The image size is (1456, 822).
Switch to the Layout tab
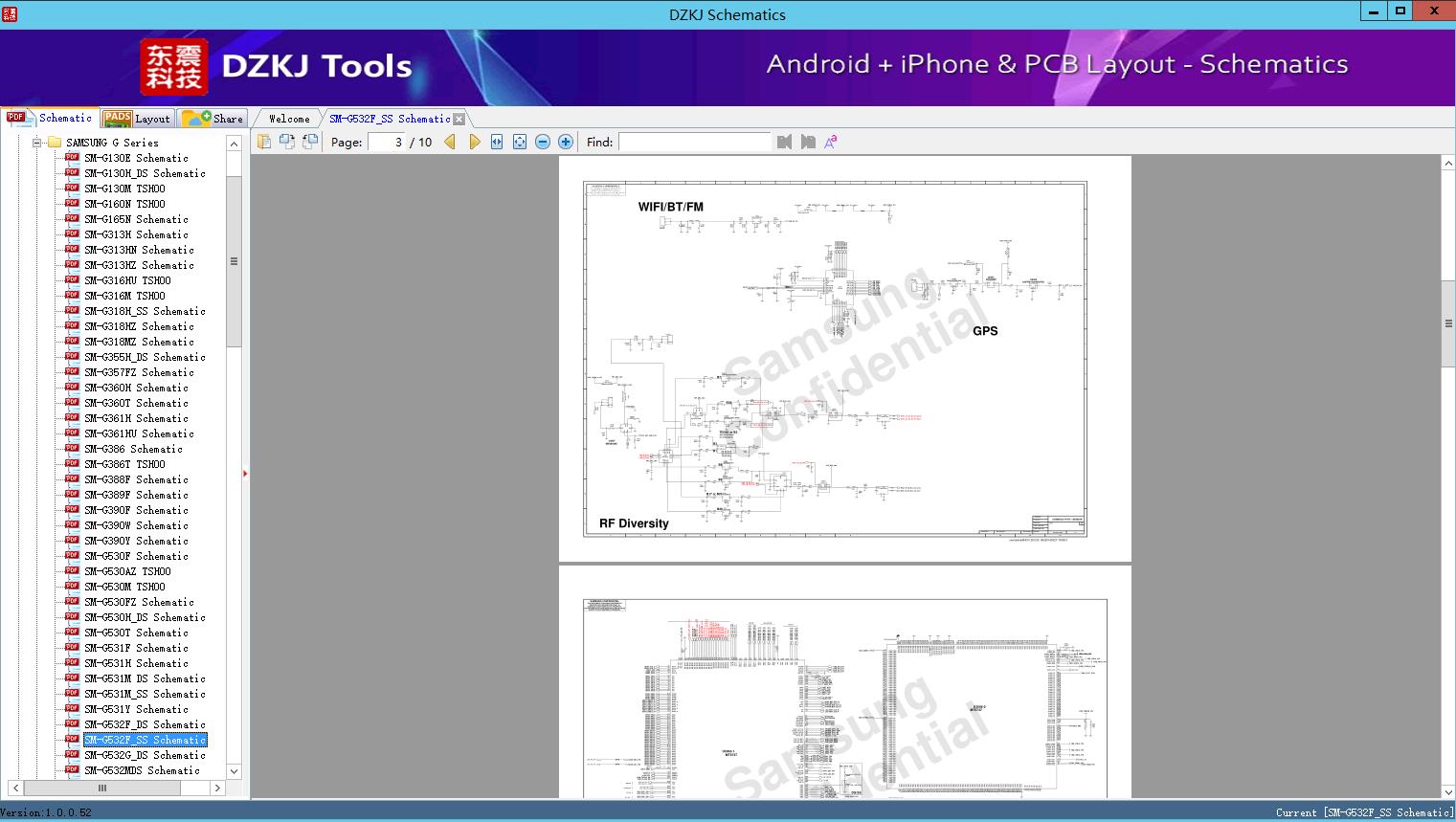pos(137,119)
